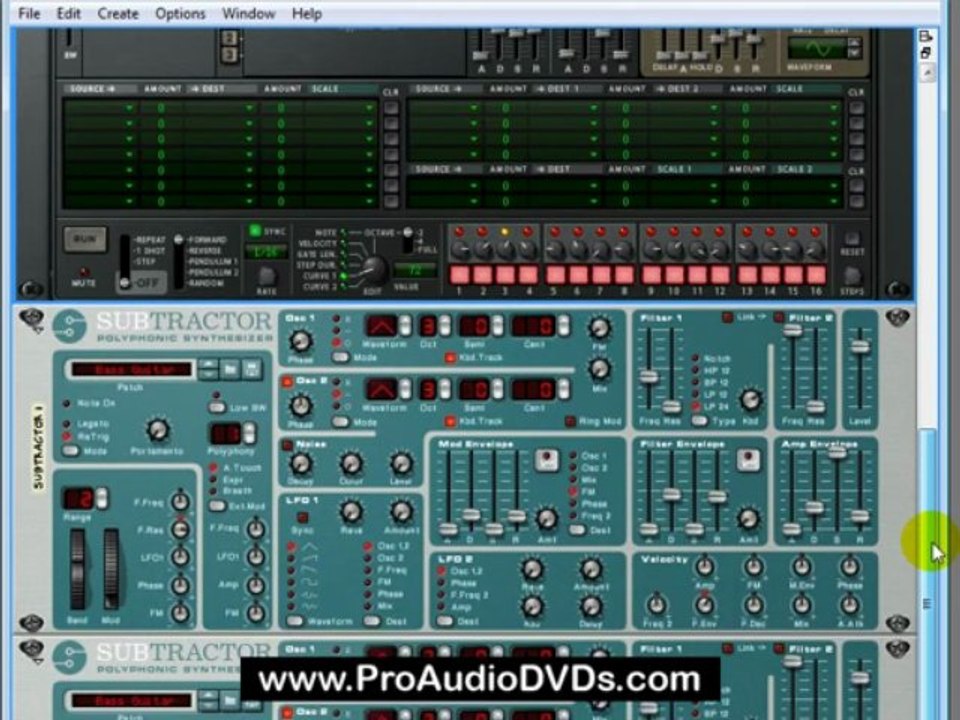Click the Noise Color knob
The width and height of the screenshot is (960, 720).
[351, 464]
